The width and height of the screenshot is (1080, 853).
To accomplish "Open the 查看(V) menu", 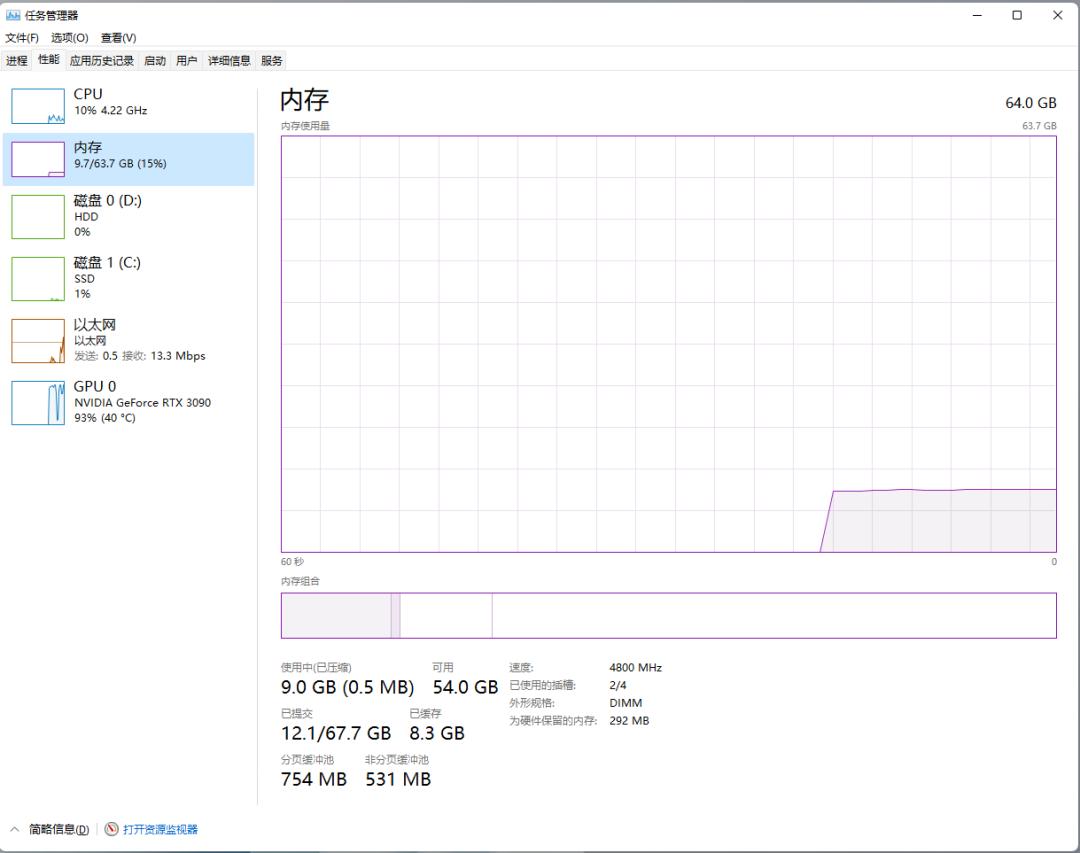I will pos(118,38).
